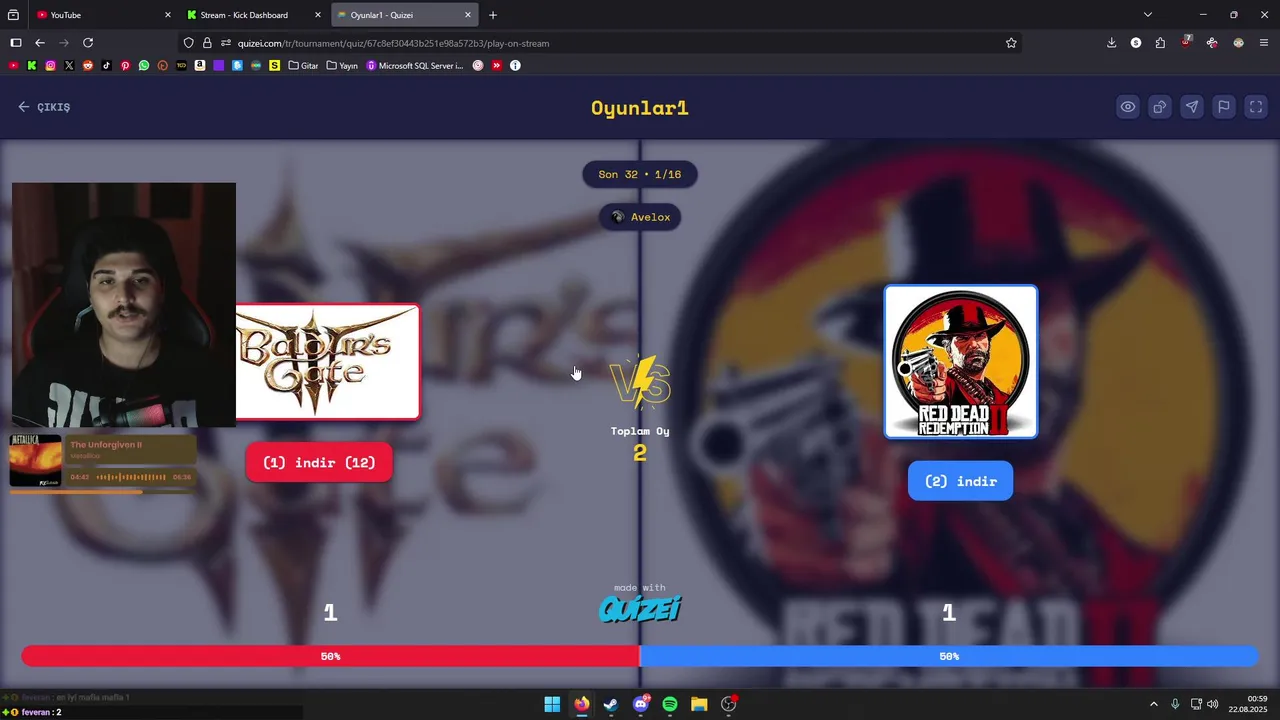Open the WhatsApp bookmark
Image resolution: width=1280 pixels, height=720 pixels.
click(x=144, y=66)
